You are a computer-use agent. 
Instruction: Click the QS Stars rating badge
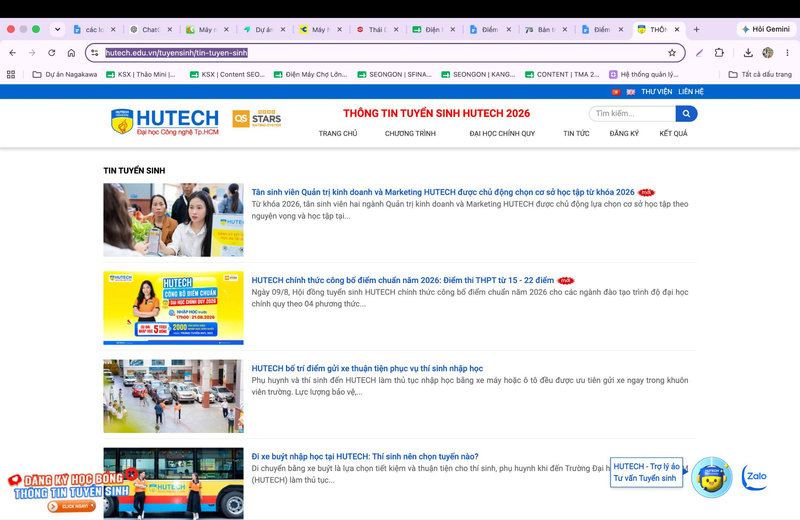[x=257, y=118]
